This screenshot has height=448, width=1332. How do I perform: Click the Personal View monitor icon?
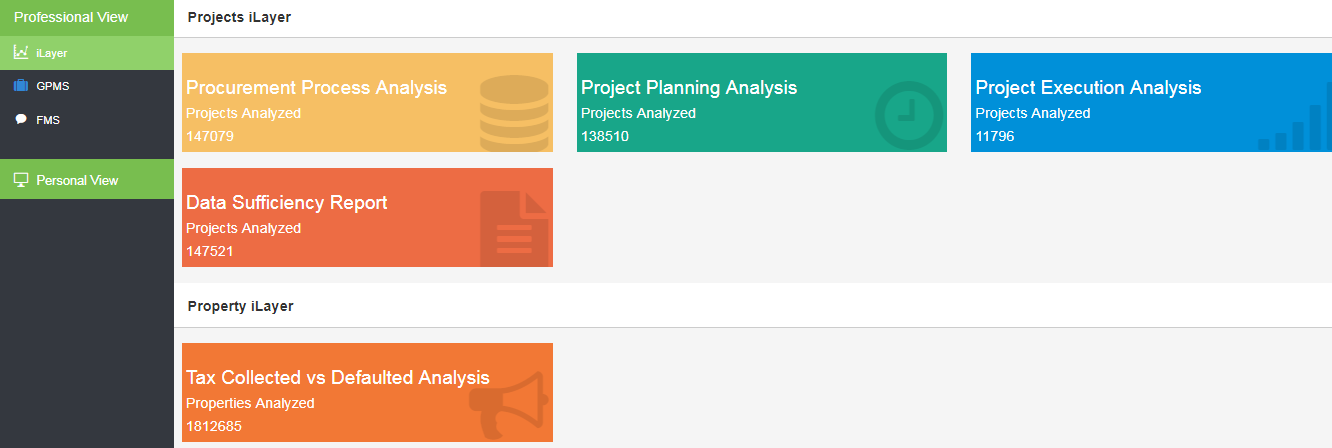pyautogui.click(x=21, y=180)
